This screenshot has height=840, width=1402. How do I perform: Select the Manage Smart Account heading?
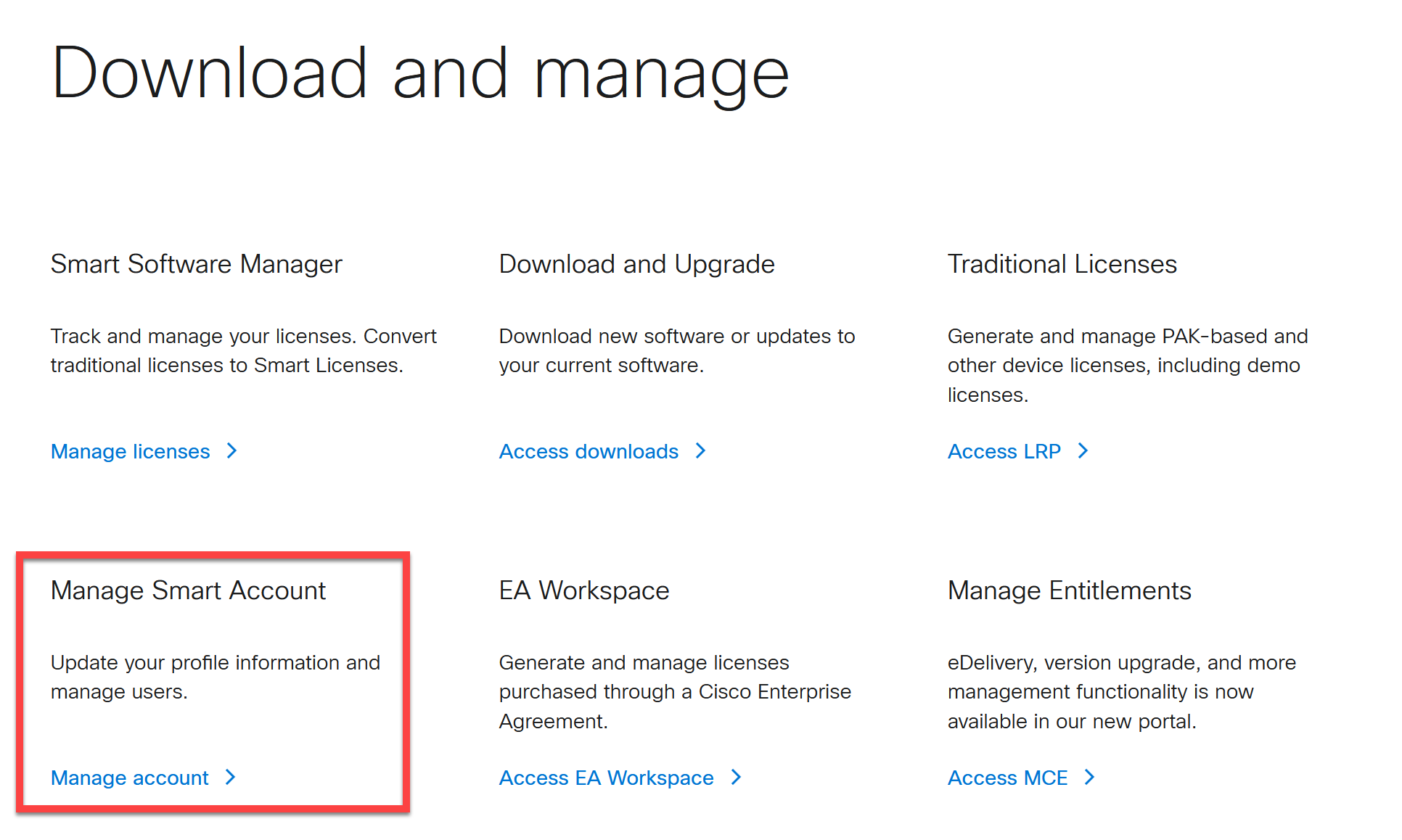pyautogui.click(x=188, y=590)
